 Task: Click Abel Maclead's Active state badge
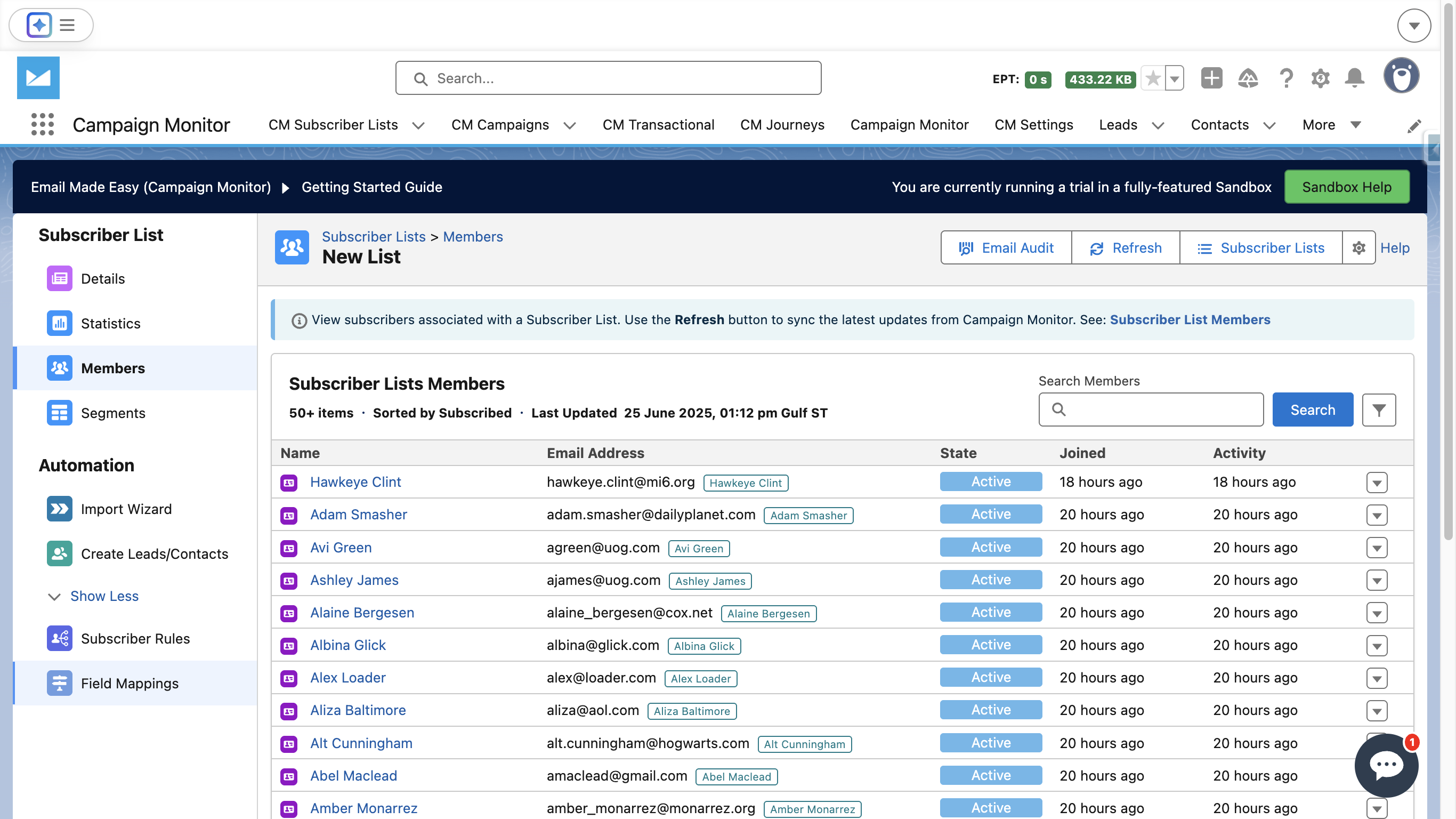(x=990, y=775)
